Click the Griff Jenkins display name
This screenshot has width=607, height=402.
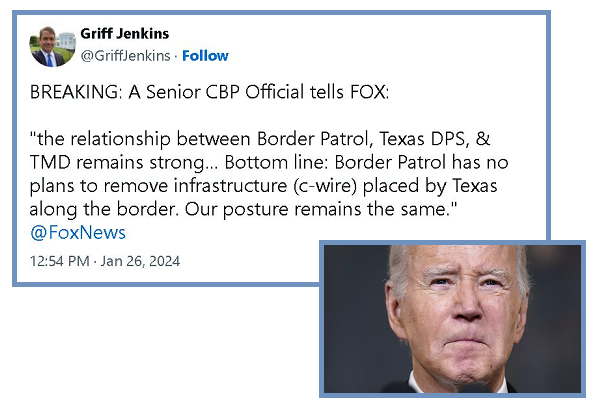[125, 34]
